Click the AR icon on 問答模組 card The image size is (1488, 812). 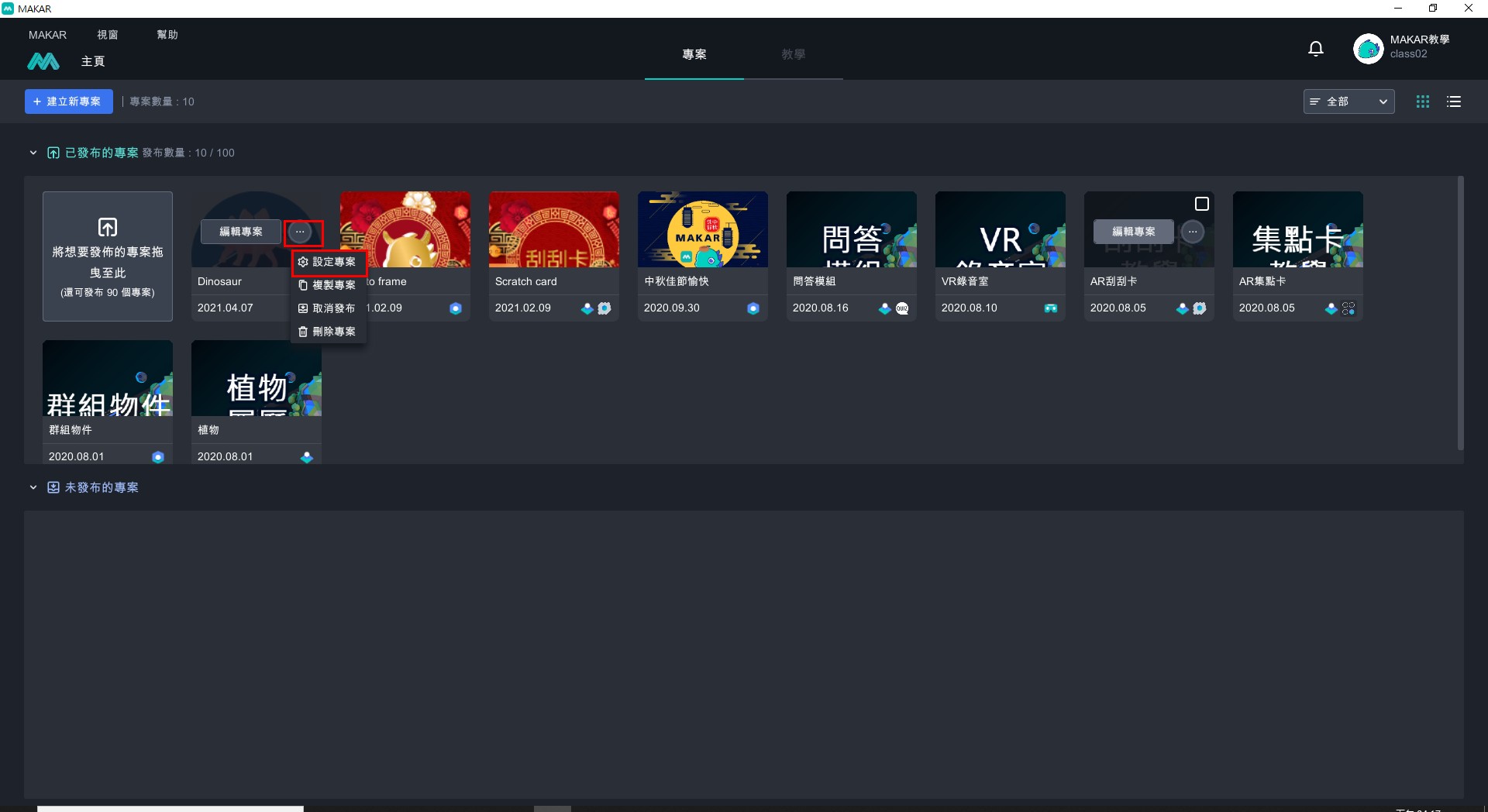click(884, 308)
